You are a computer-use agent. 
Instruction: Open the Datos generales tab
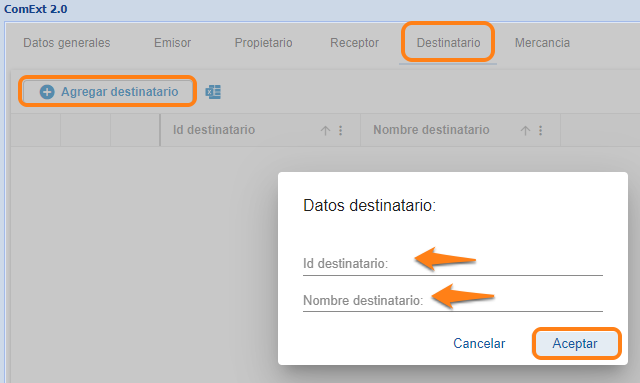(67, 43)
